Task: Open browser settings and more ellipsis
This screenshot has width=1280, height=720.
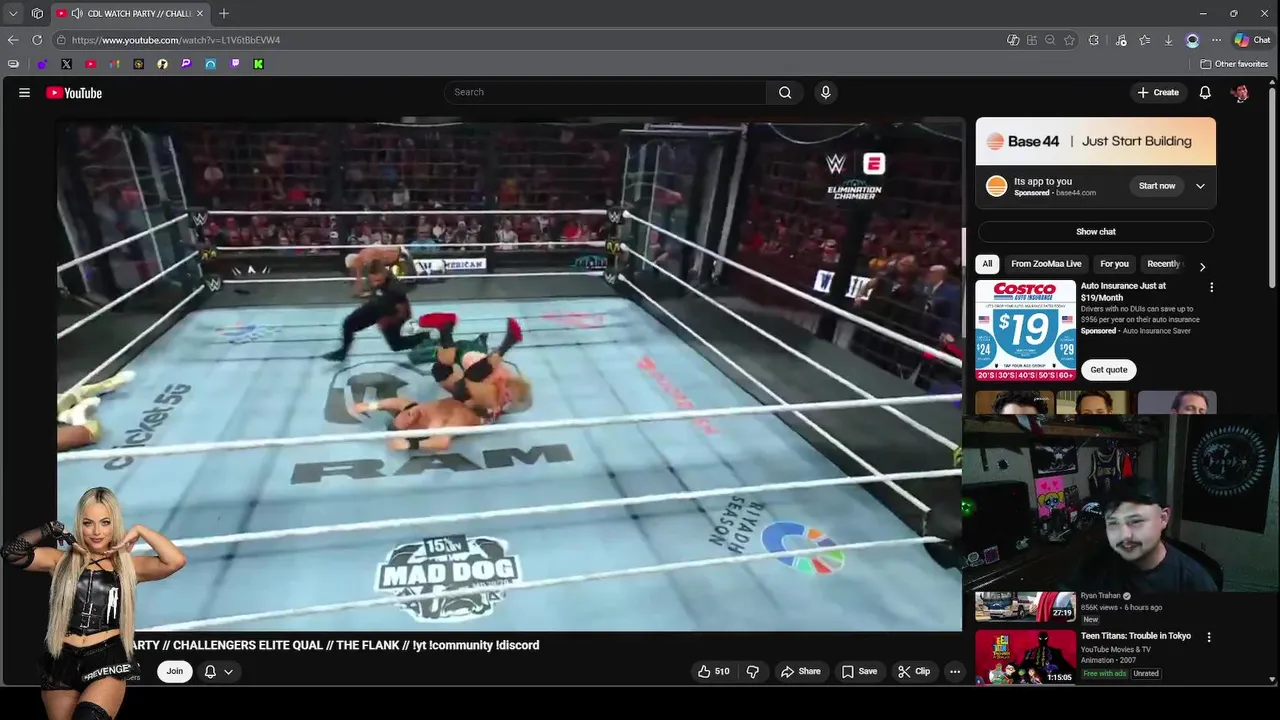Action: point(1216,40)
